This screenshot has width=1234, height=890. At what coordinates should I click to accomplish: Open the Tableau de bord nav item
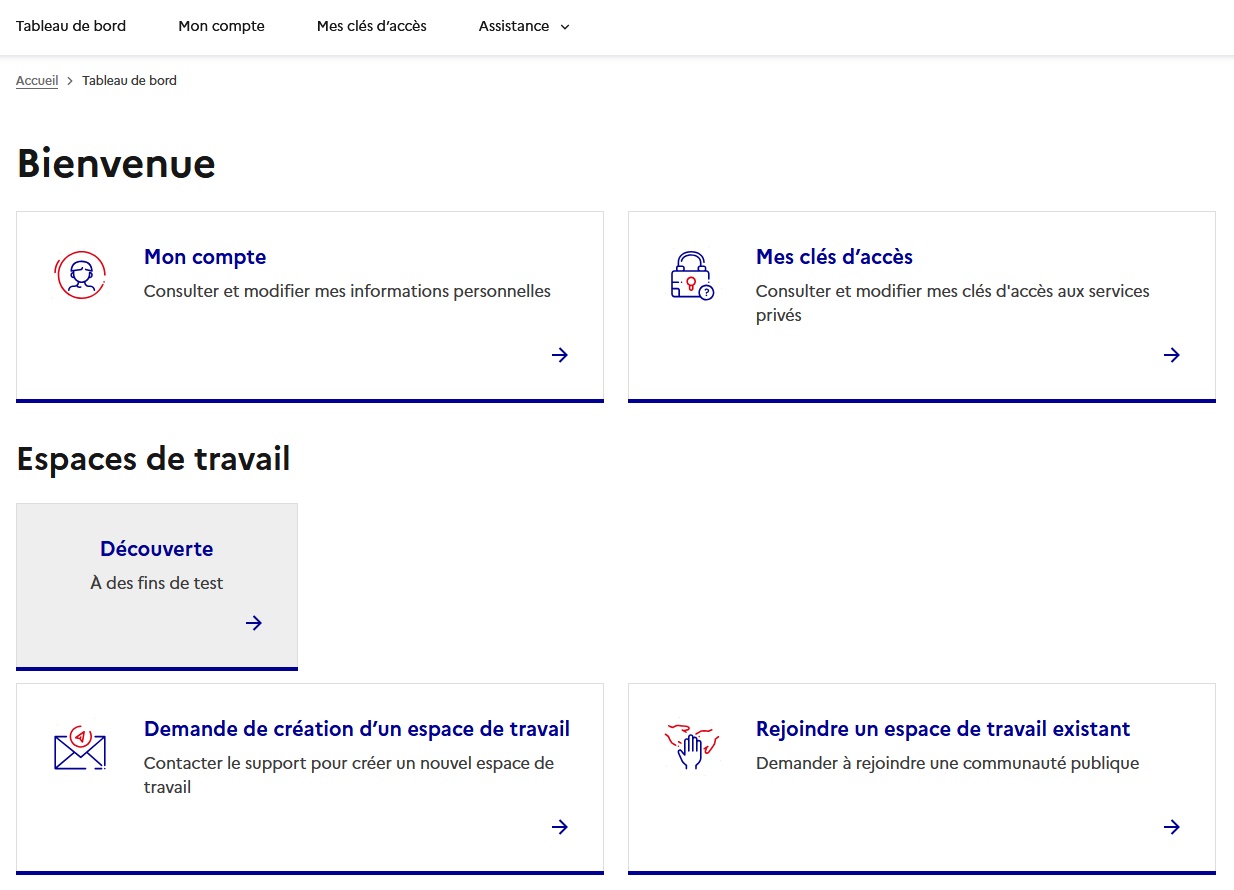pyautogui.click(x=71, y=26)
